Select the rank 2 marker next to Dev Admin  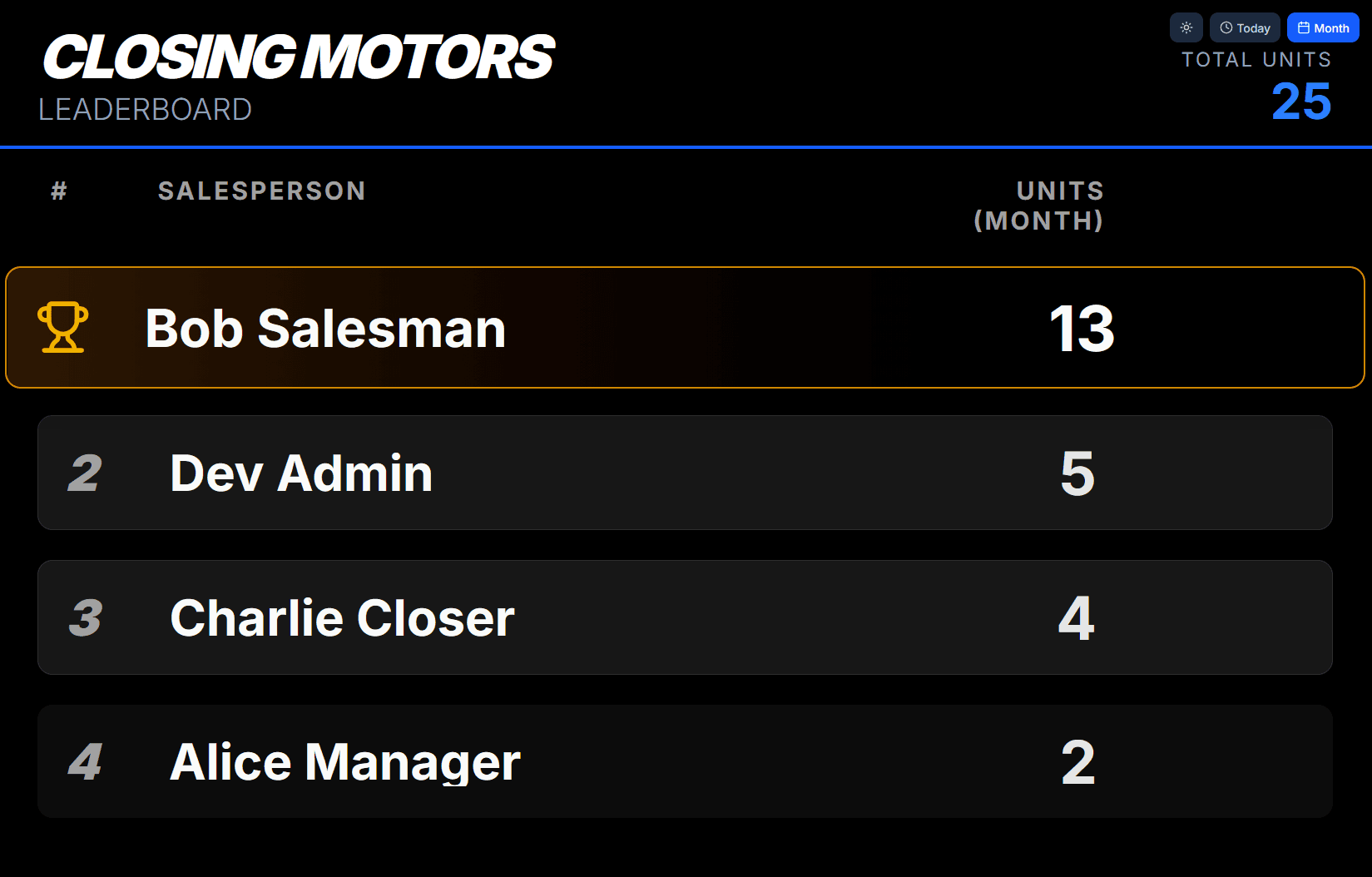84,473
